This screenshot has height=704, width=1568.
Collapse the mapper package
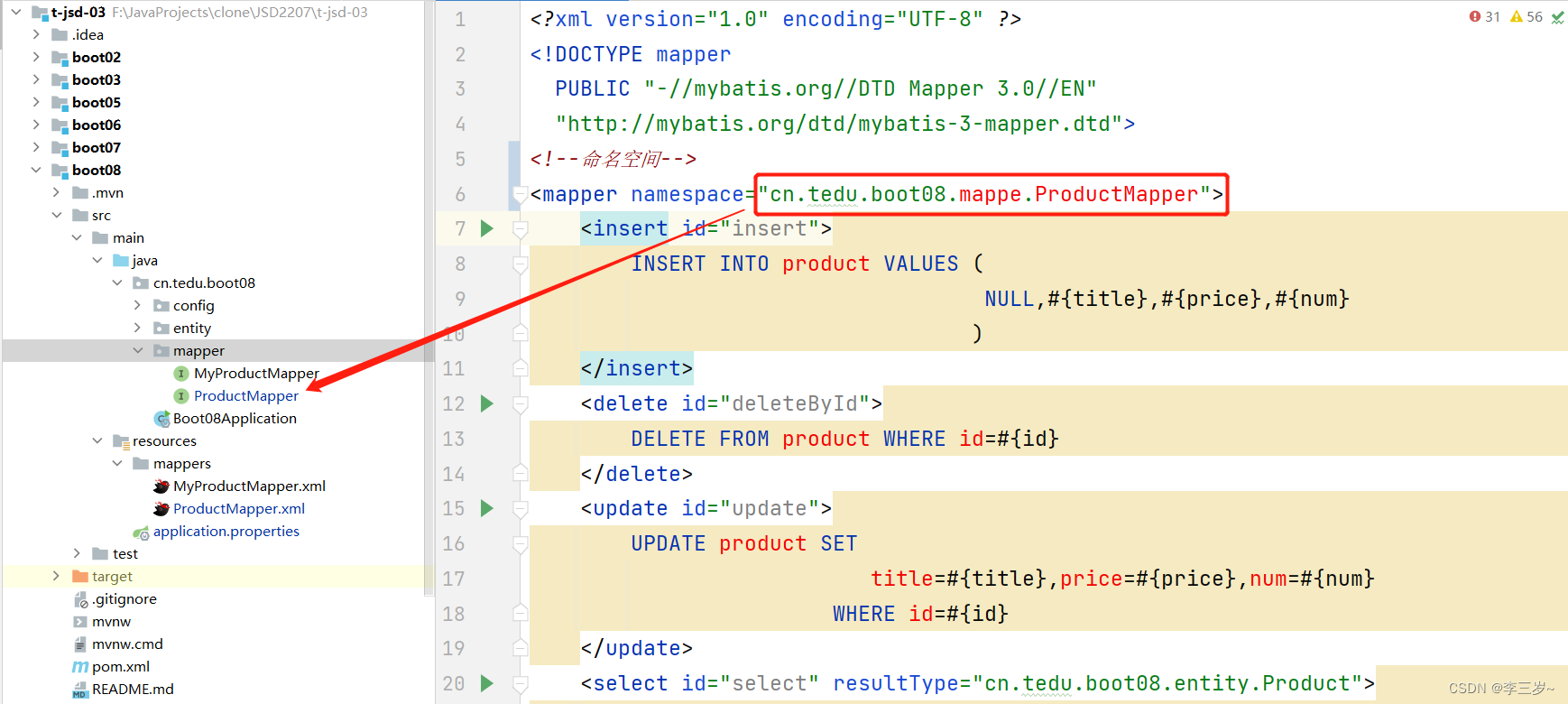click(x=138, y=351)
